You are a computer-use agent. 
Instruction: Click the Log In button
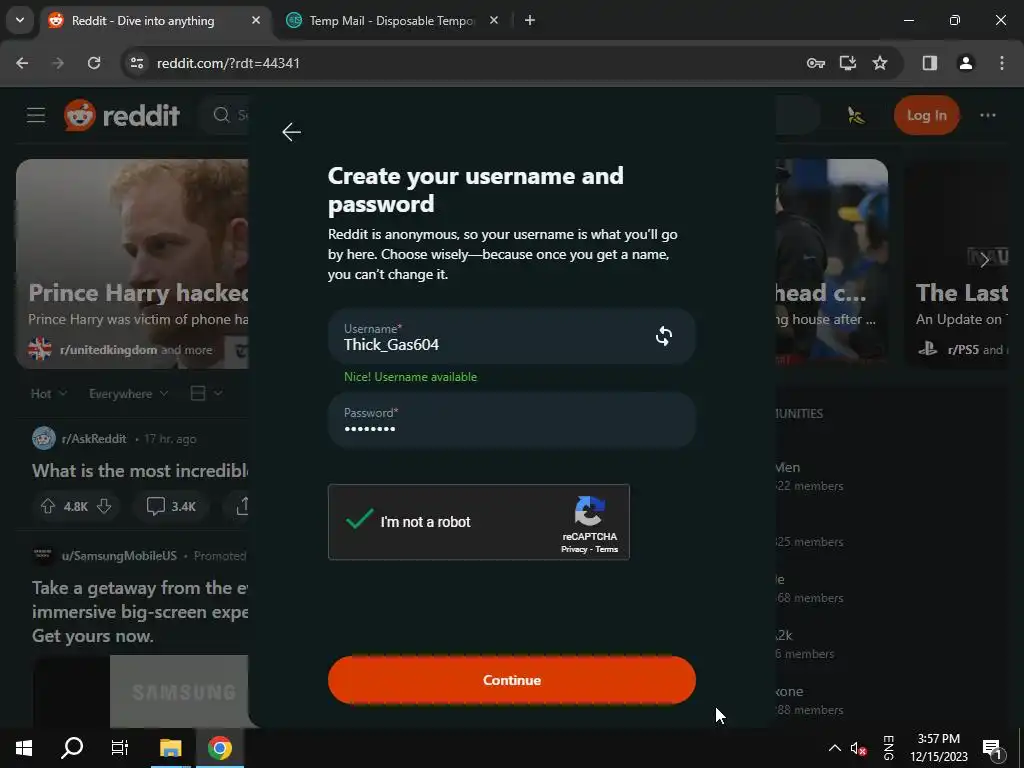click(x=926, y=115)
